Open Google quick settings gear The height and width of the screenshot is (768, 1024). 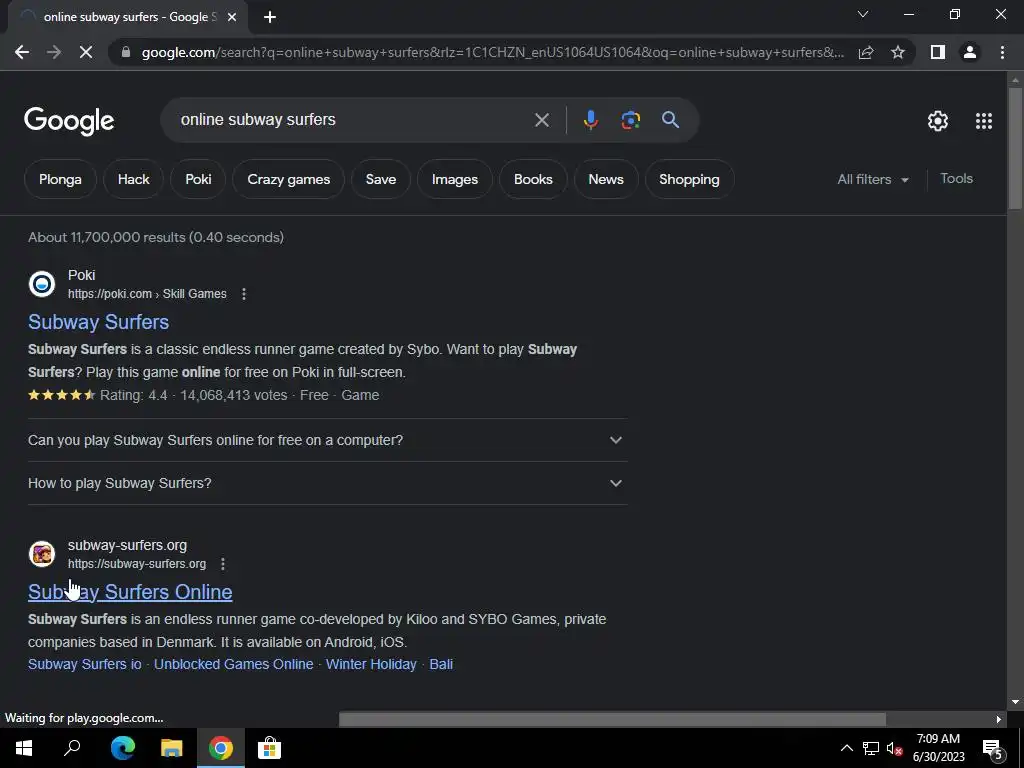[x=938, y=121]
